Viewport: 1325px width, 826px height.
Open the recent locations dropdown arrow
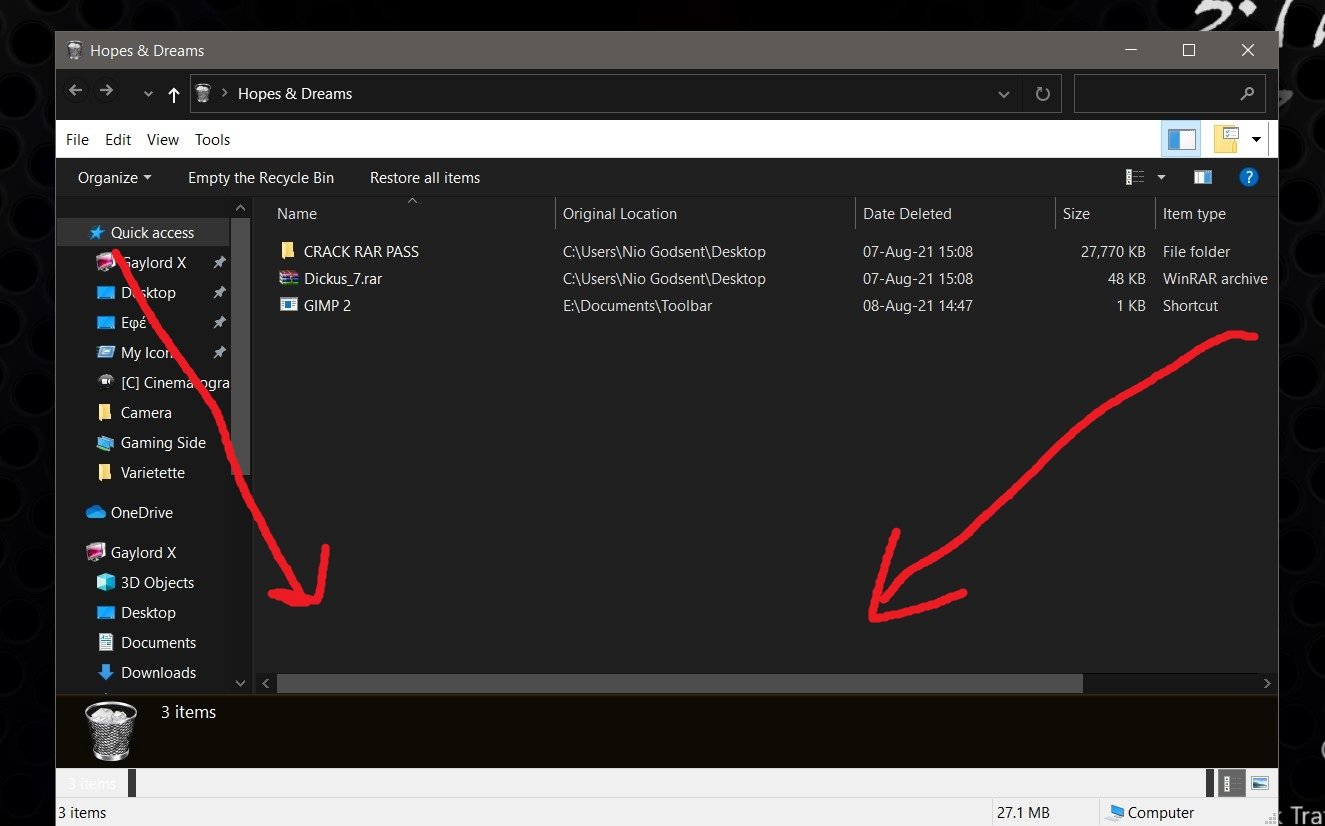coord(148,94)
